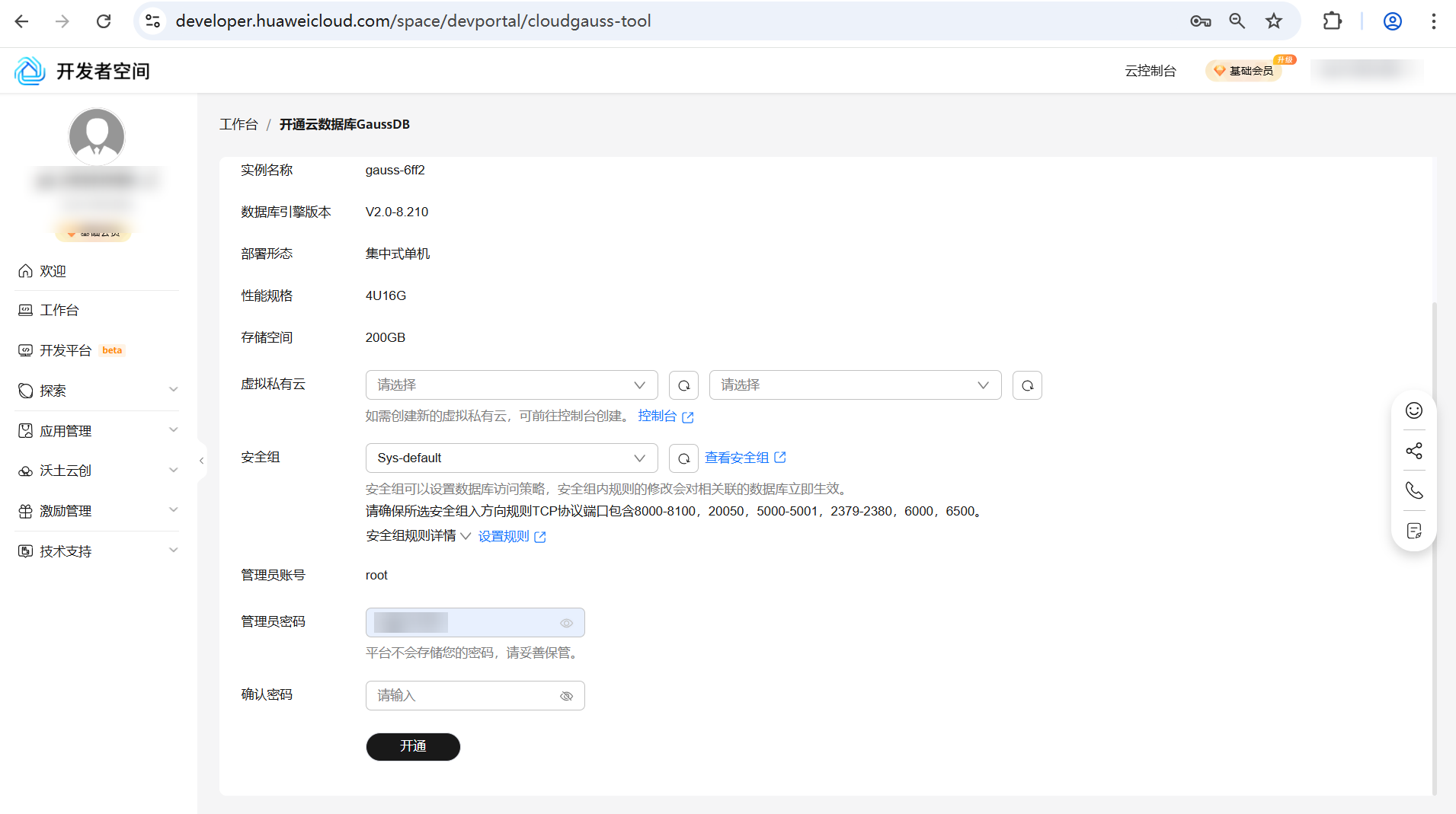Open the 查看安全组 link

745,458
